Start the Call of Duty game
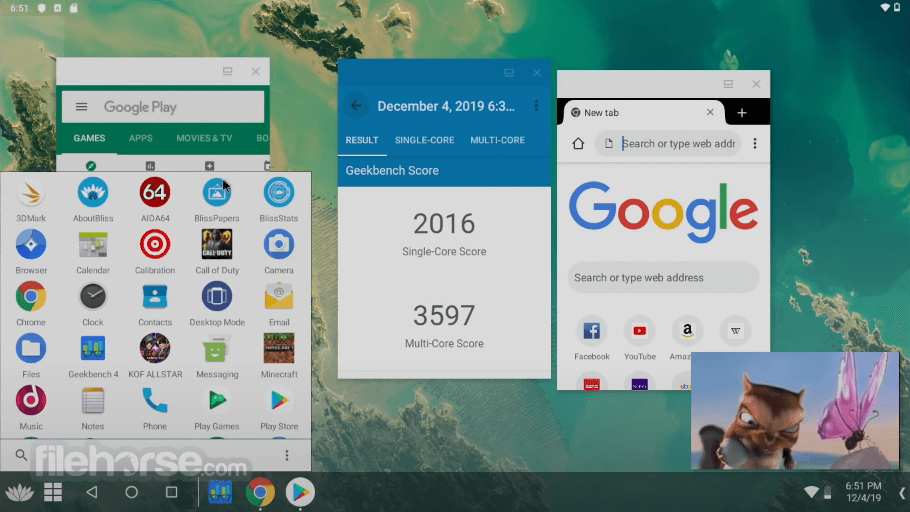Viewport: 910px width, 512px height. click(x=217, y=244)
